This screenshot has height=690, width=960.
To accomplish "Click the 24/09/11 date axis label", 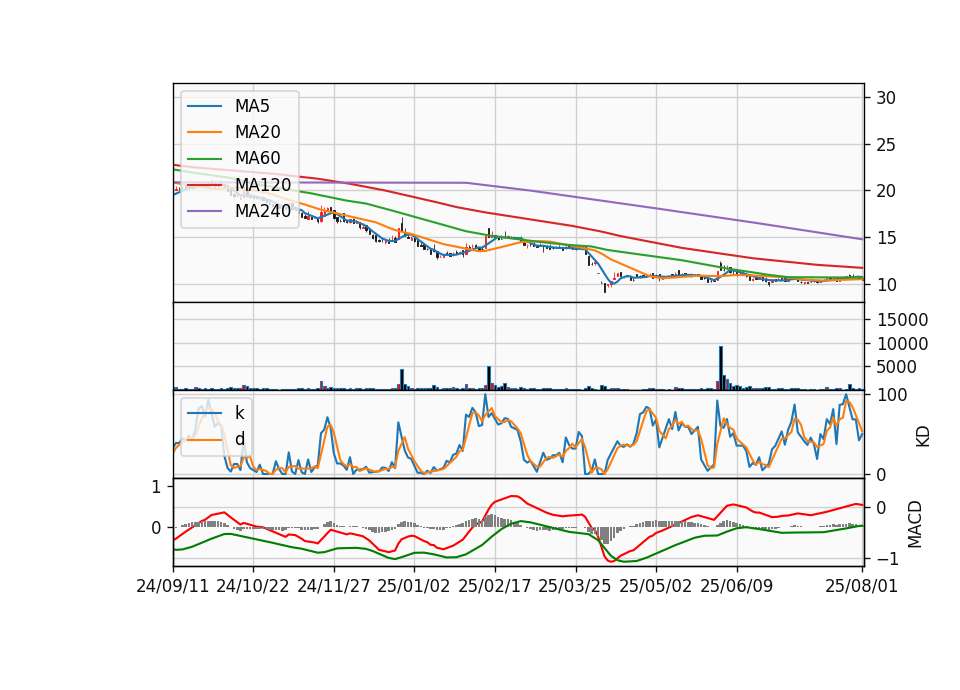I will 173,586.
